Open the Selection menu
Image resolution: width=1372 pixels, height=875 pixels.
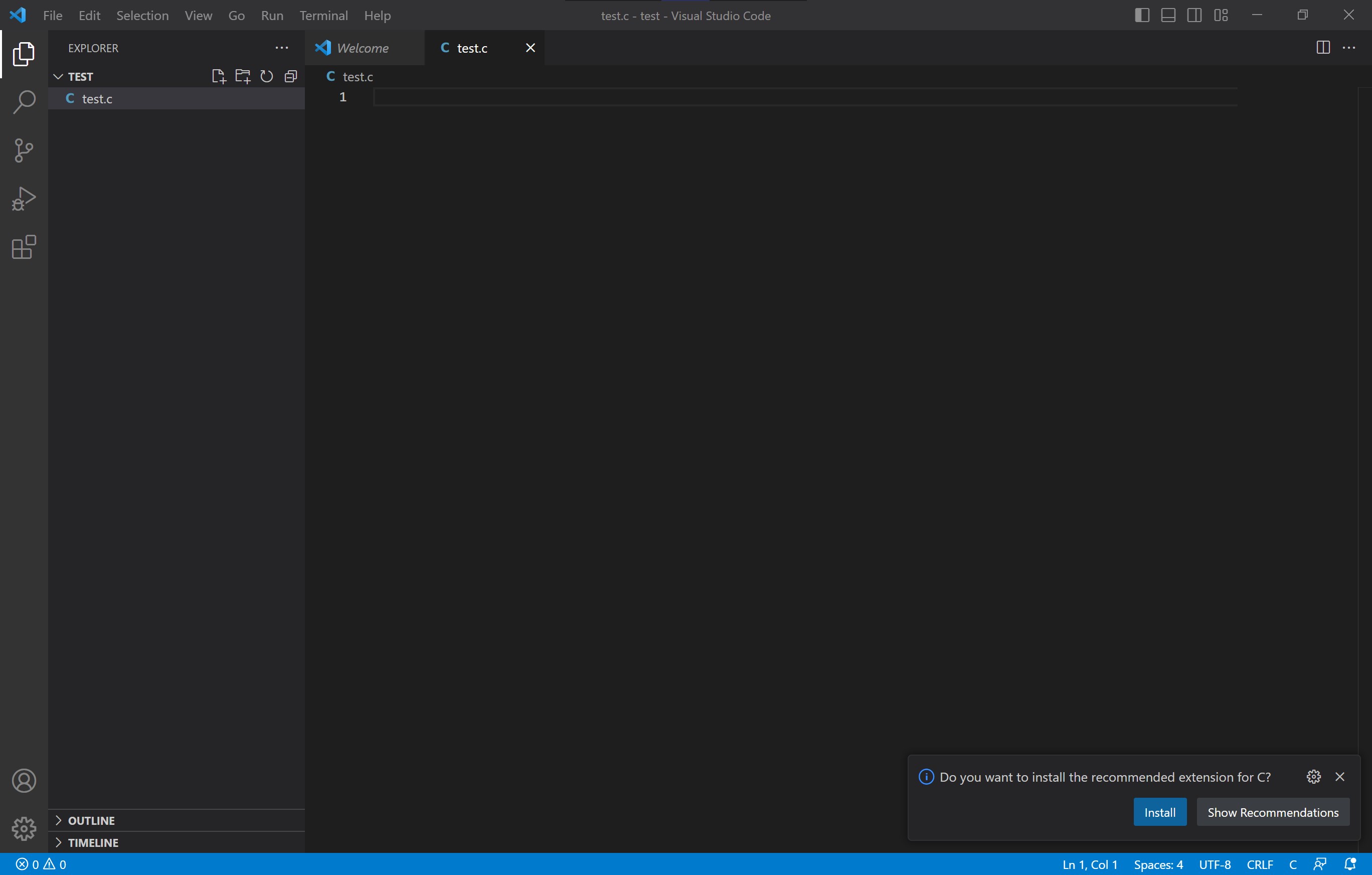click(x=142, y=16)
